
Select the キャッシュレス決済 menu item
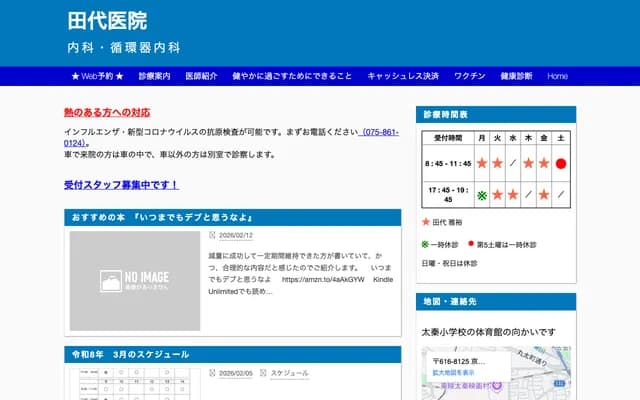(x=403, y=76)
